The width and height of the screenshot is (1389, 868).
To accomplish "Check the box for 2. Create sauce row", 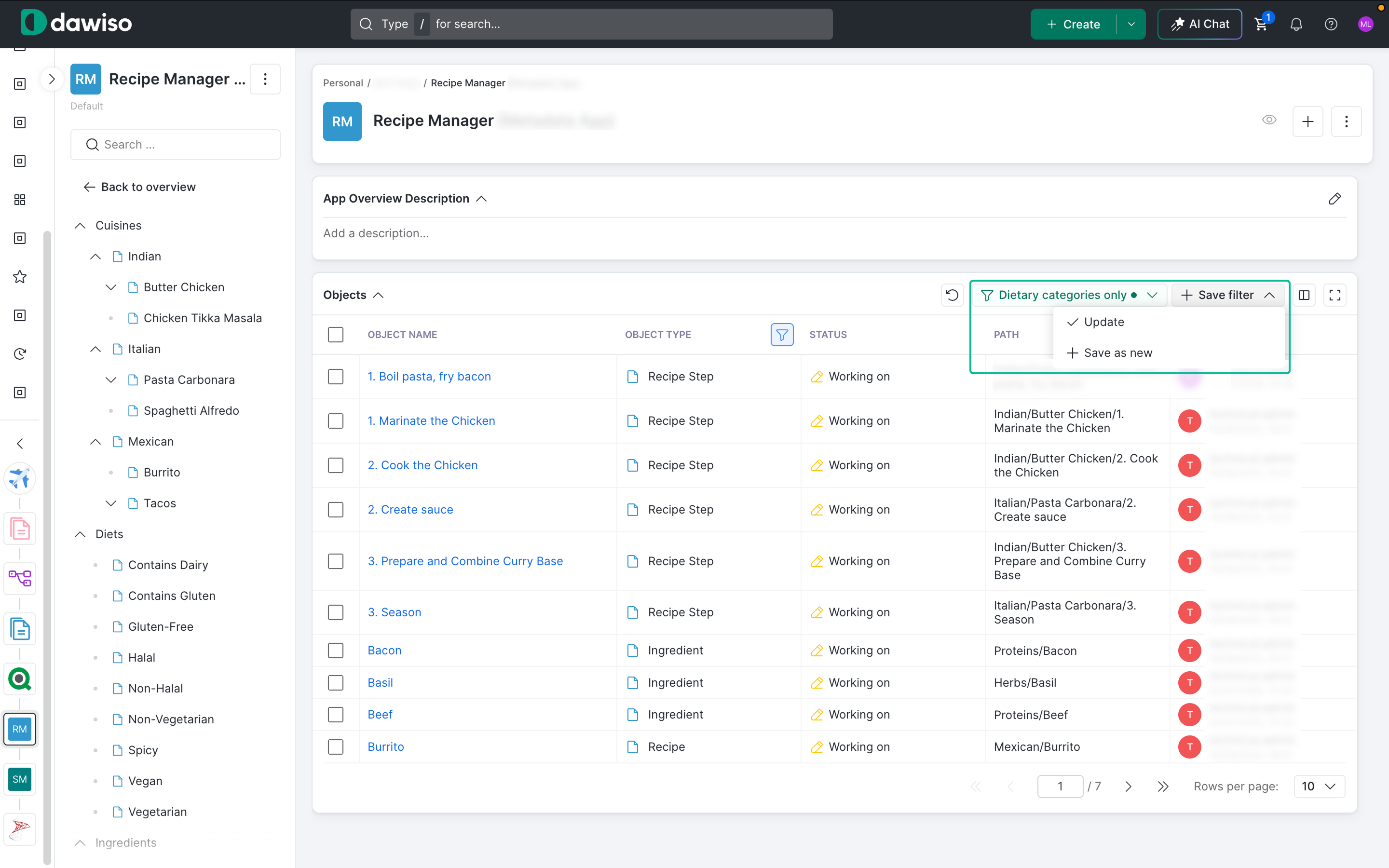I will click(336, 510).
